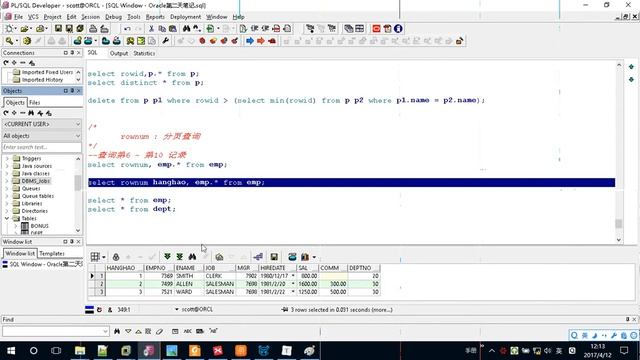
Task: Click the ENAME column header
Action: 189,268
